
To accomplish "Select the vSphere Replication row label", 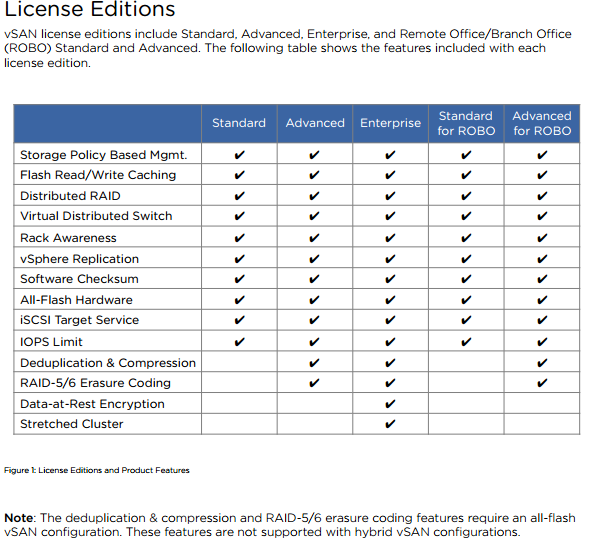I will 79,259.
